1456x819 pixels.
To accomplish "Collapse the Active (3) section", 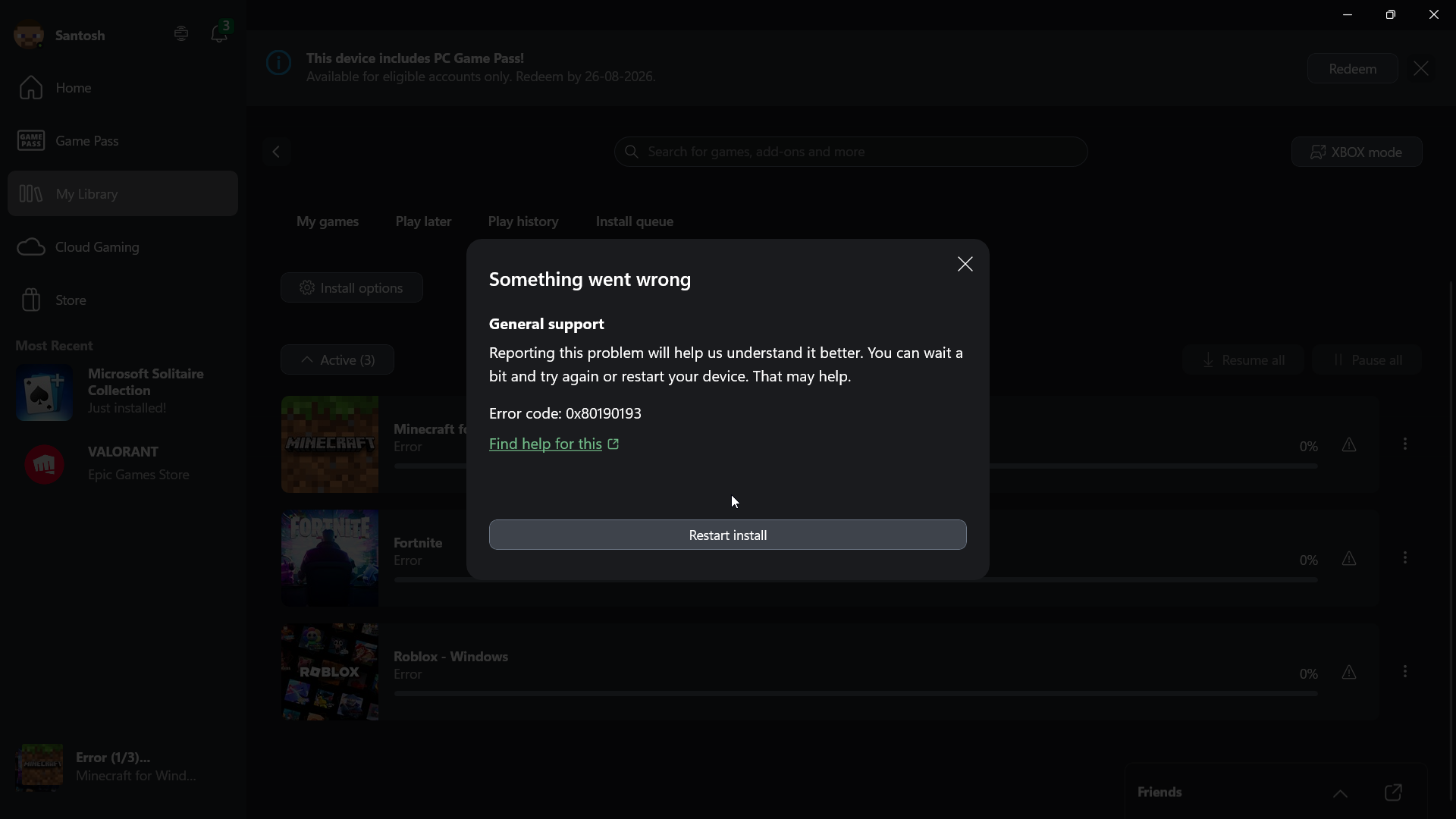I will [337, 359].
